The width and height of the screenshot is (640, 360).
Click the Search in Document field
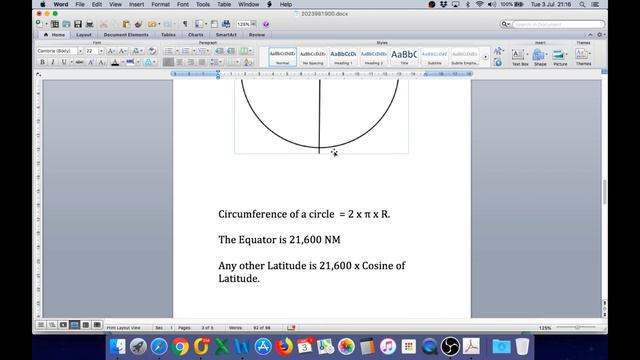[558, 24]
